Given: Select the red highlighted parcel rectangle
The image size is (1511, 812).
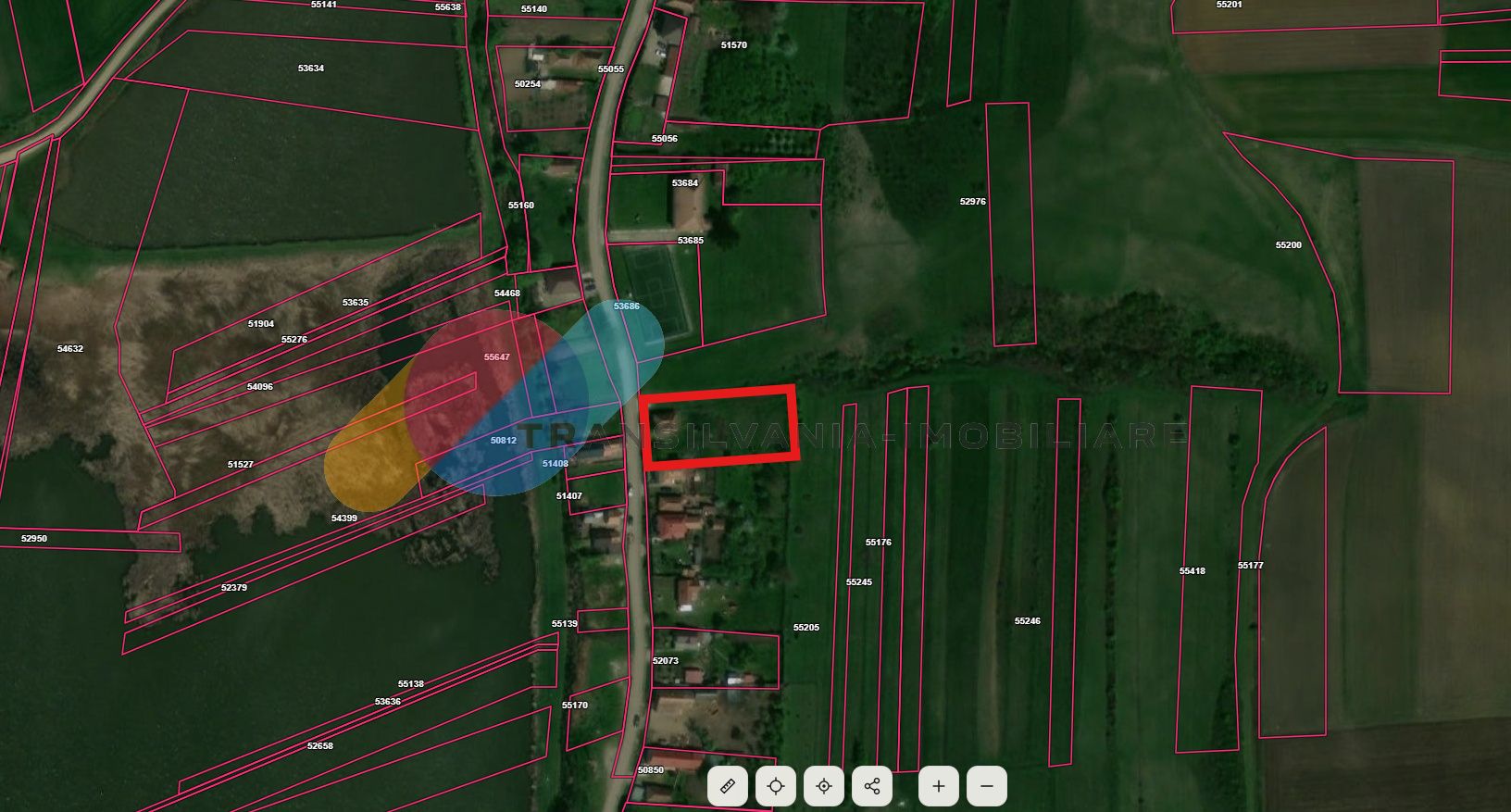Looking at the screenshot, I should (x=719, y=427).
